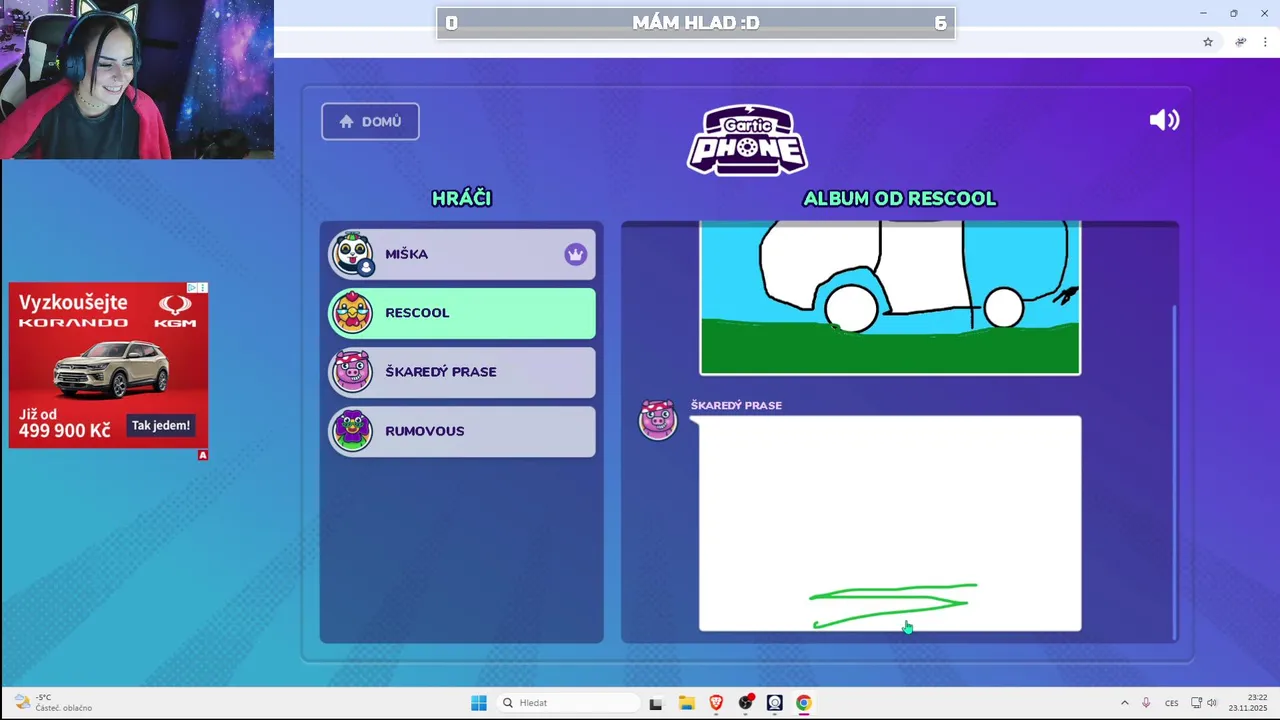Screen dimensions: 1280x720
Task: Click the red A badge under the ad
Action: tap(203, 455)
